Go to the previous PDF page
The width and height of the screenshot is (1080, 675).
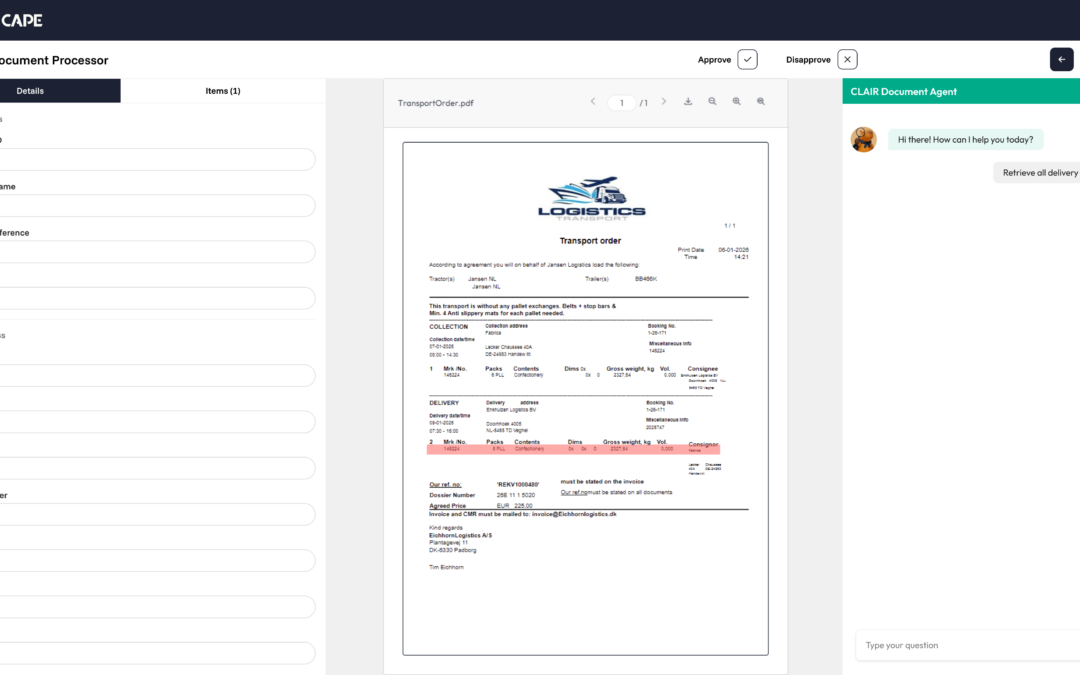(x=593, y=102)
